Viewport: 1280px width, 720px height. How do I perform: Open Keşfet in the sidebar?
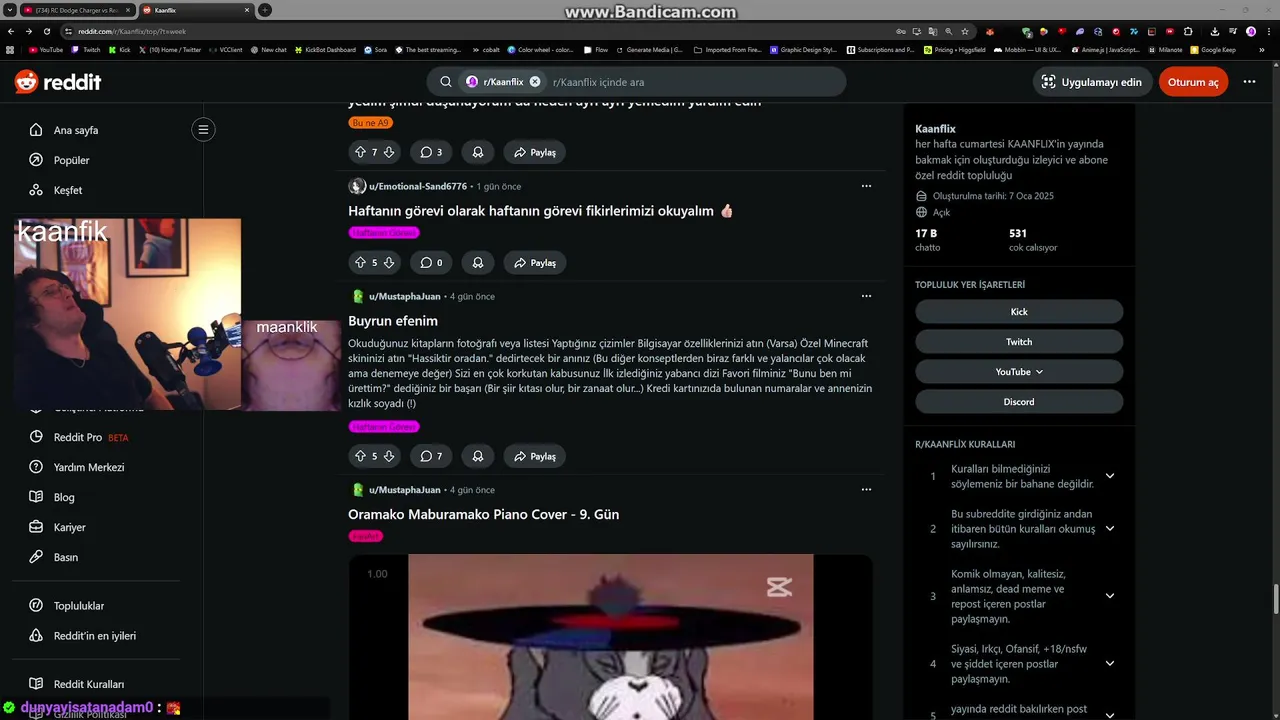point(68,190)
